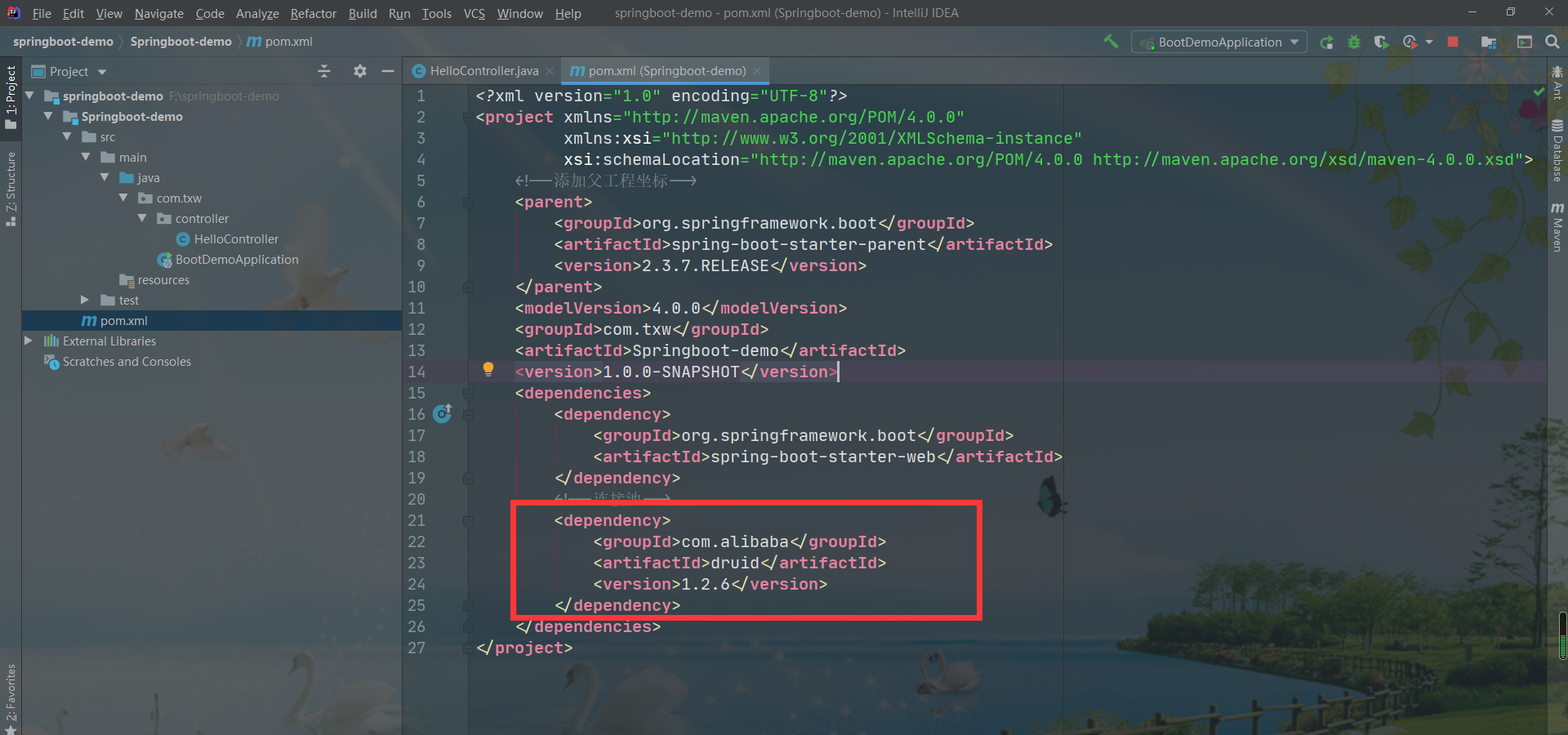
Task: Expand the test folder
Action: click(x=85, y=300)
